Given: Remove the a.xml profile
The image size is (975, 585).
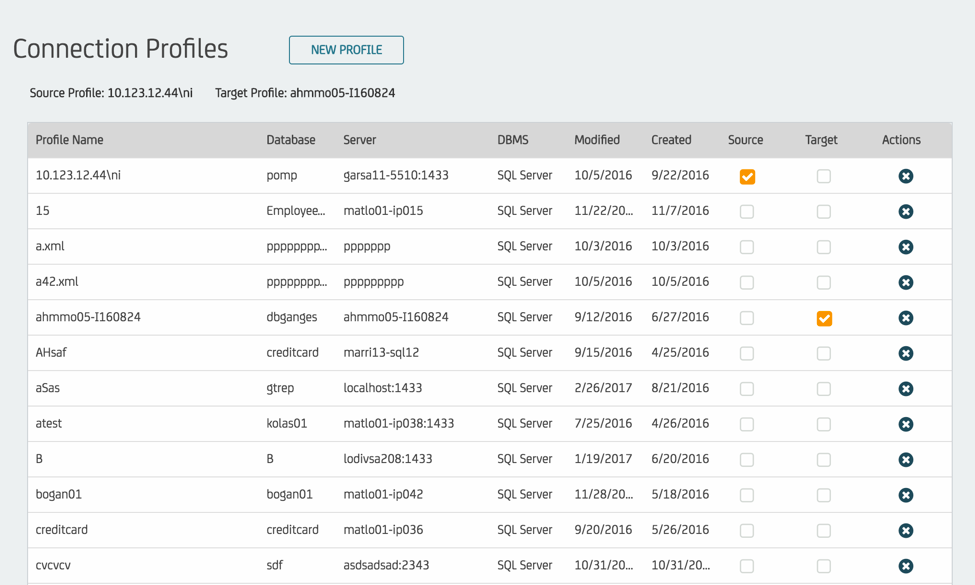Looking at the screenshot, I should point(905,247).
